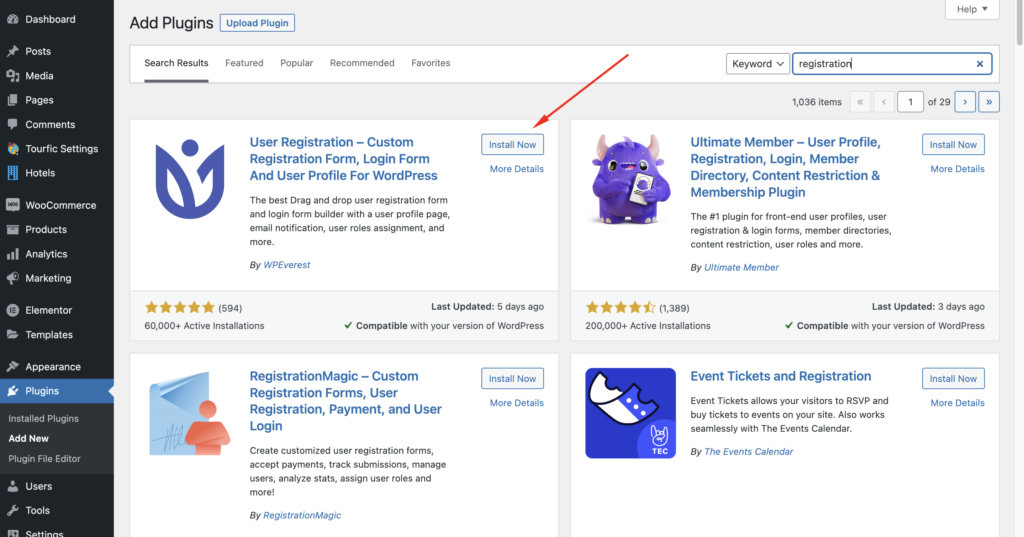Click RegistrationMagic plugin thumbnail
Image resolution: width=1024 pixels, height=537 pixels.
pyautogui.click(x=190, y=414)
